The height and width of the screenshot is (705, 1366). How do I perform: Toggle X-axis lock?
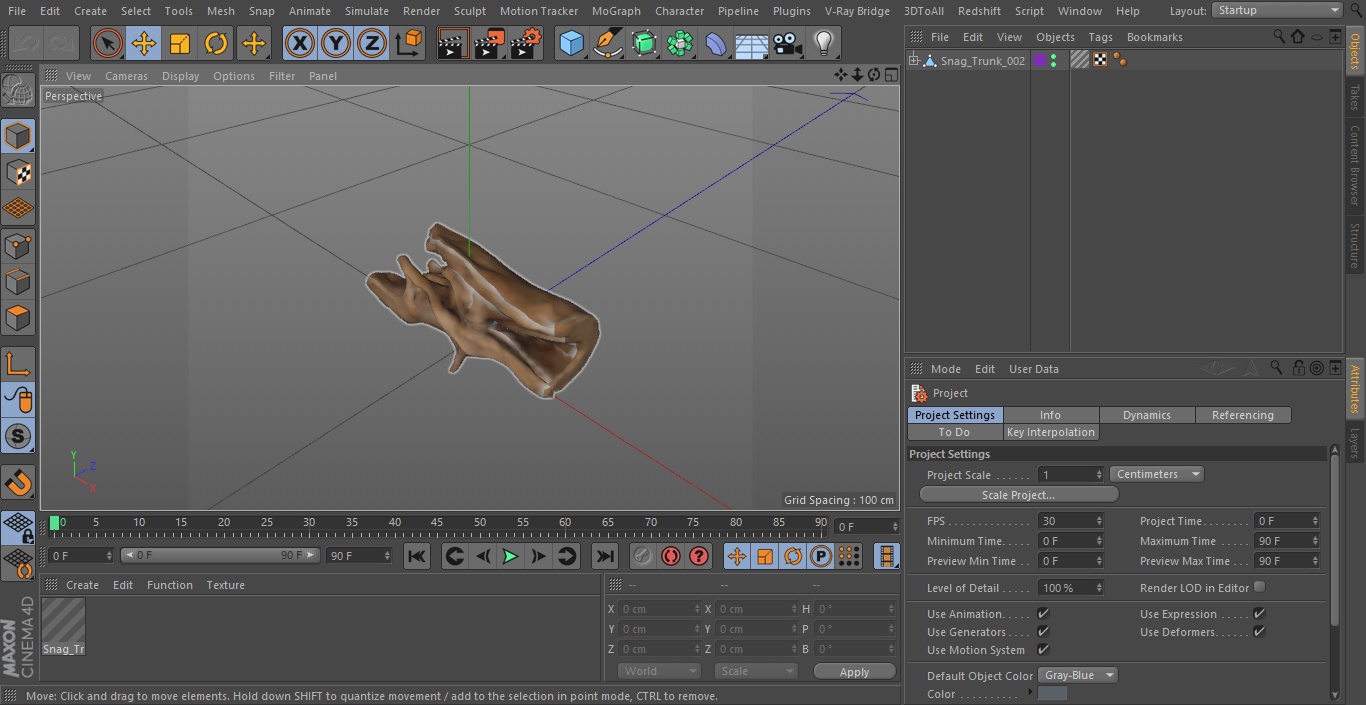[x=300, y=44]
